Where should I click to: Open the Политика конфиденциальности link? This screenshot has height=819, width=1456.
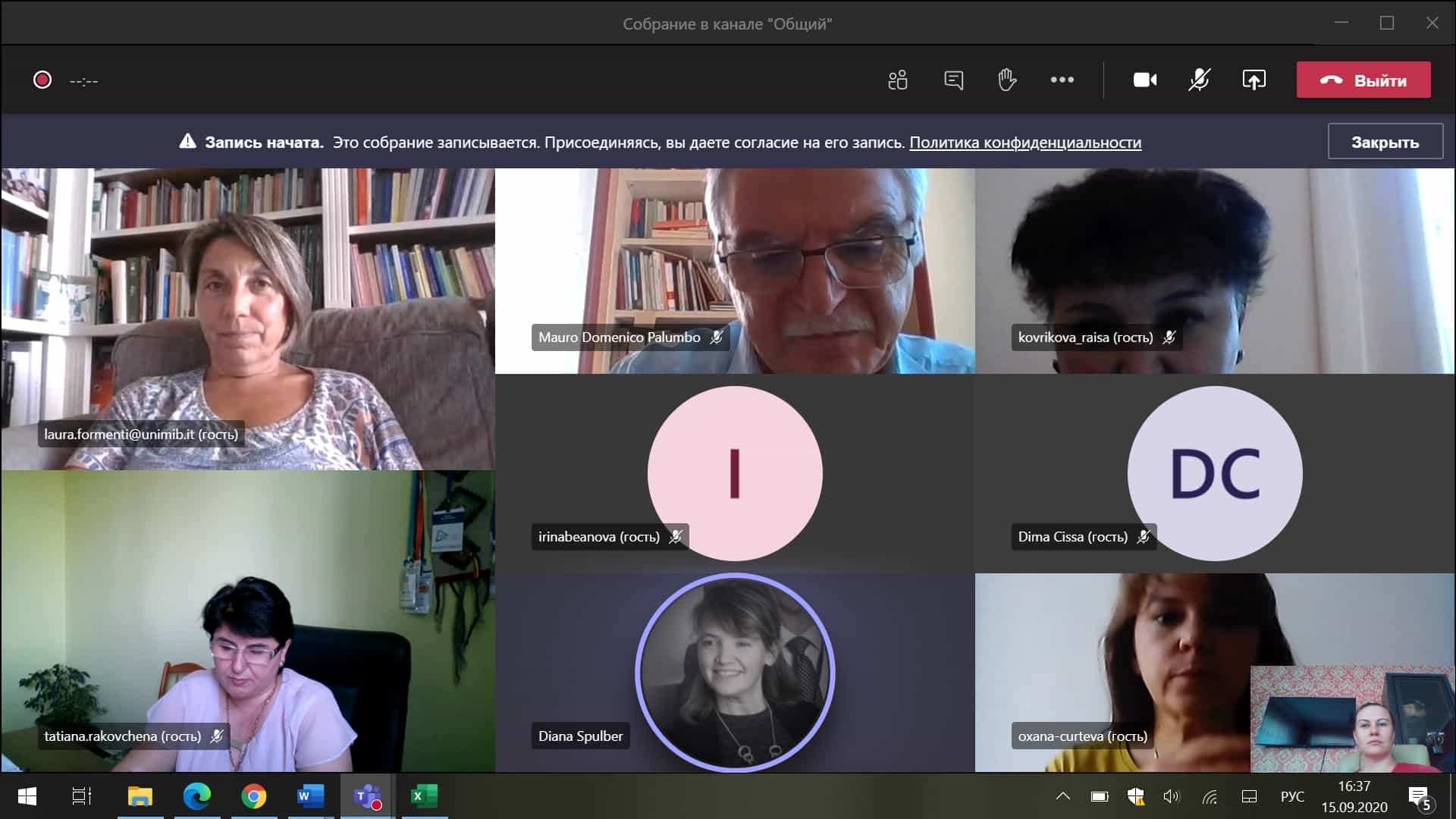coord(1025,143)
